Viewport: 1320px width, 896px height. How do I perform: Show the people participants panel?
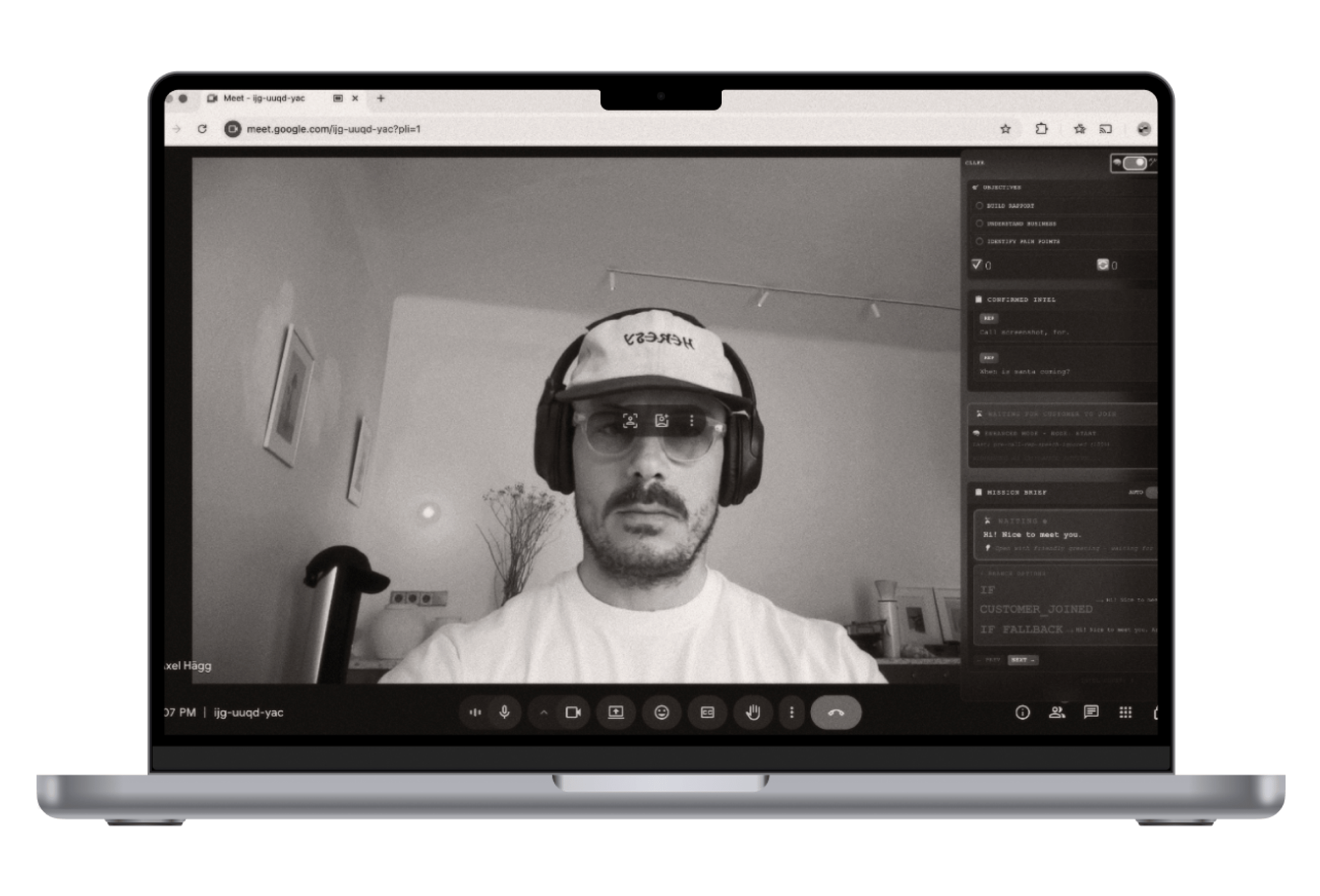pos(1056,712)
